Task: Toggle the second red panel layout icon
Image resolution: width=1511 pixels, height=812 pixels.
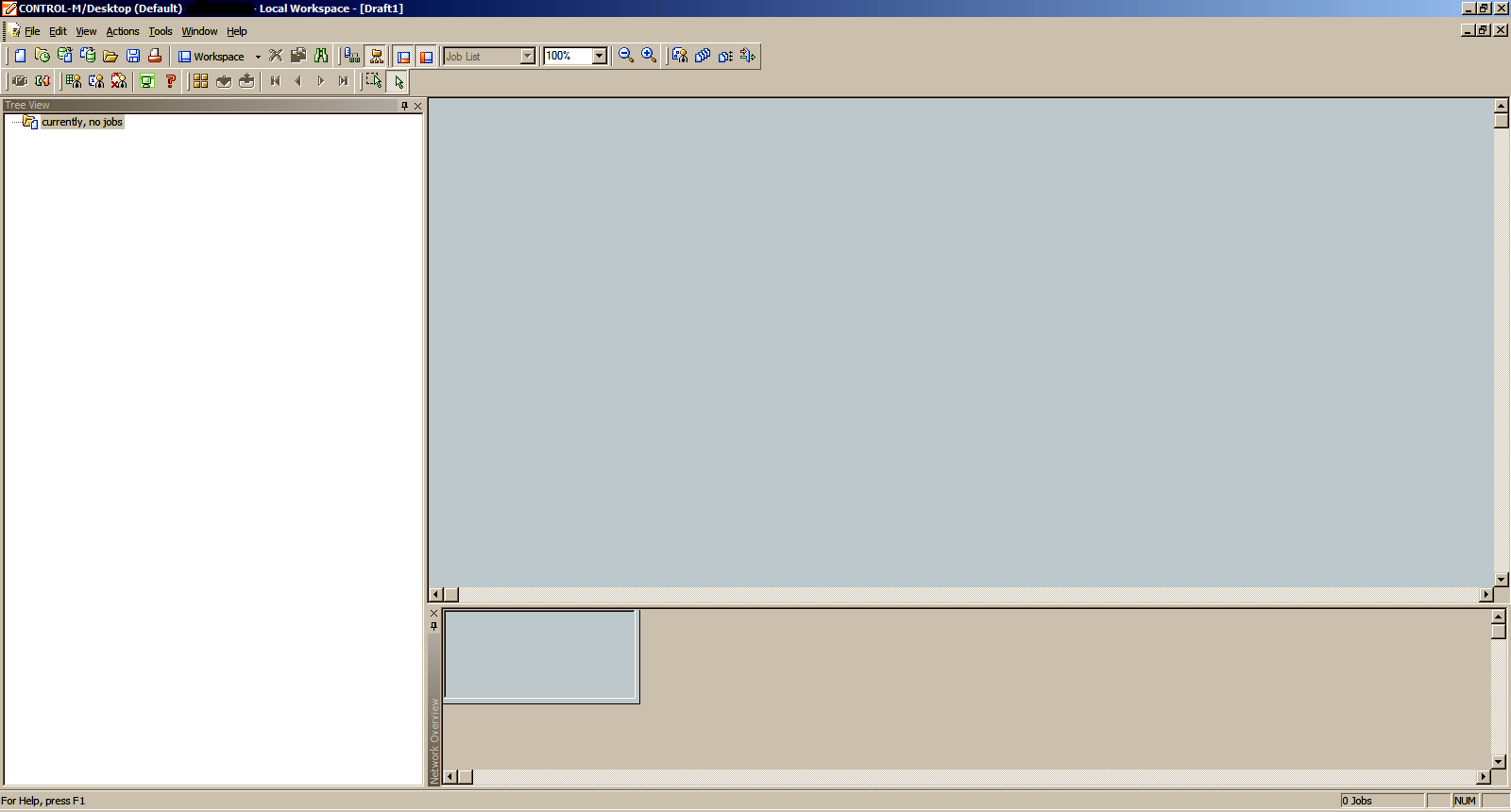Action: (426, 57)
